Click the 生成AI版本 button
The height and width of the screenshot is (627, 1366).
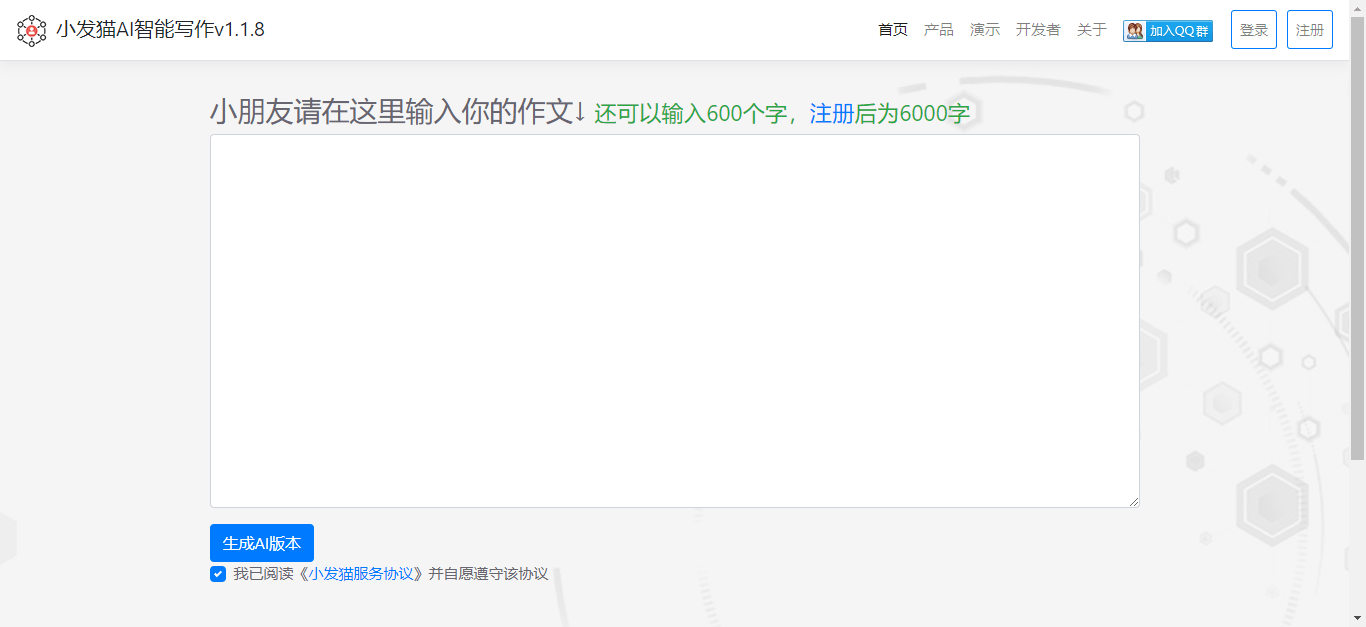[x=262, y=543]
